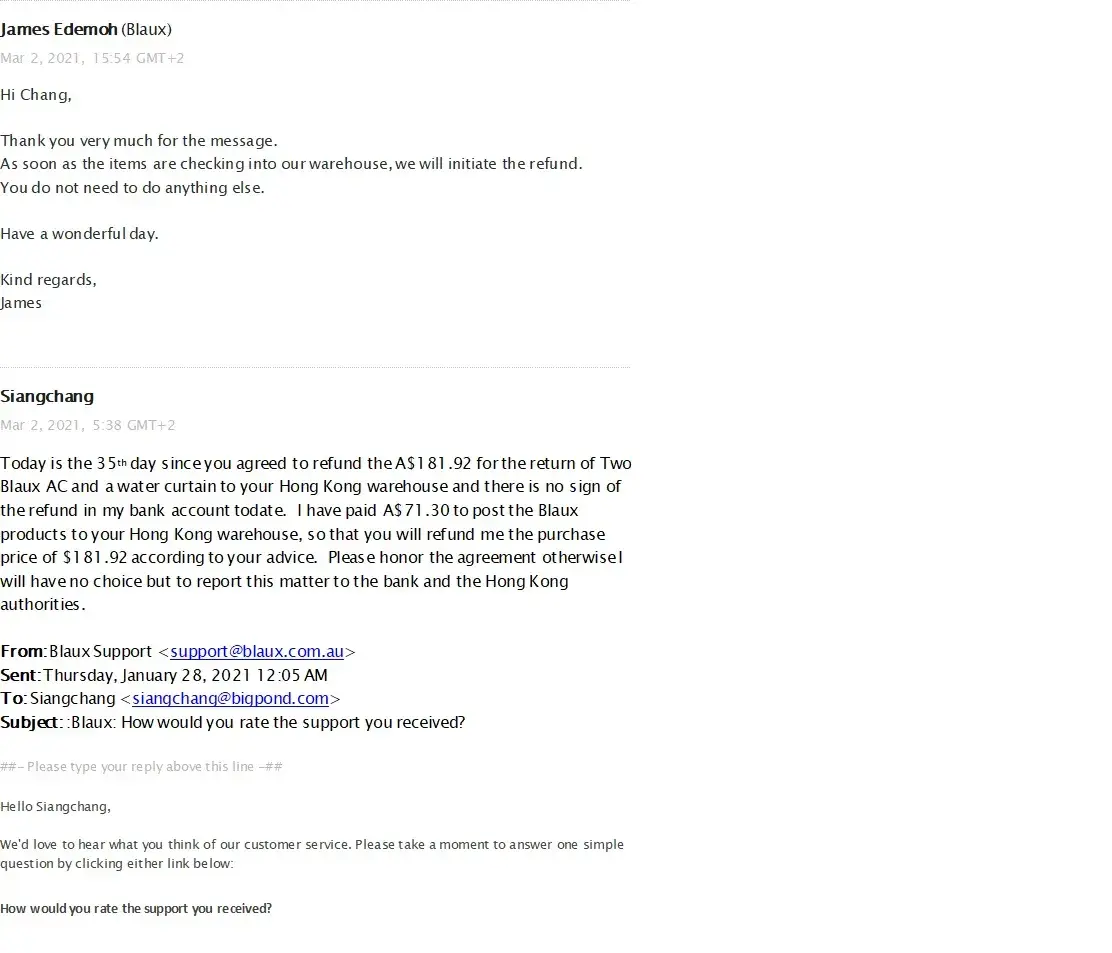Click the "Please type your reply above this line" marker

point(141,767)
